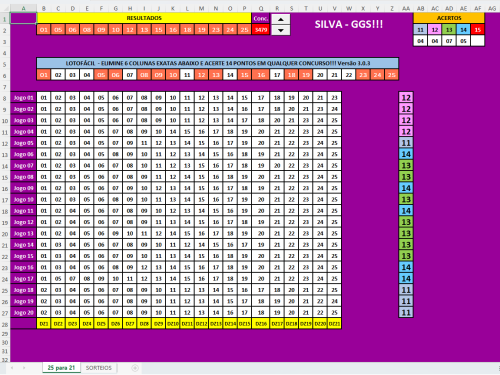
Task: Click column header A
Action: (x=23, y=8)
